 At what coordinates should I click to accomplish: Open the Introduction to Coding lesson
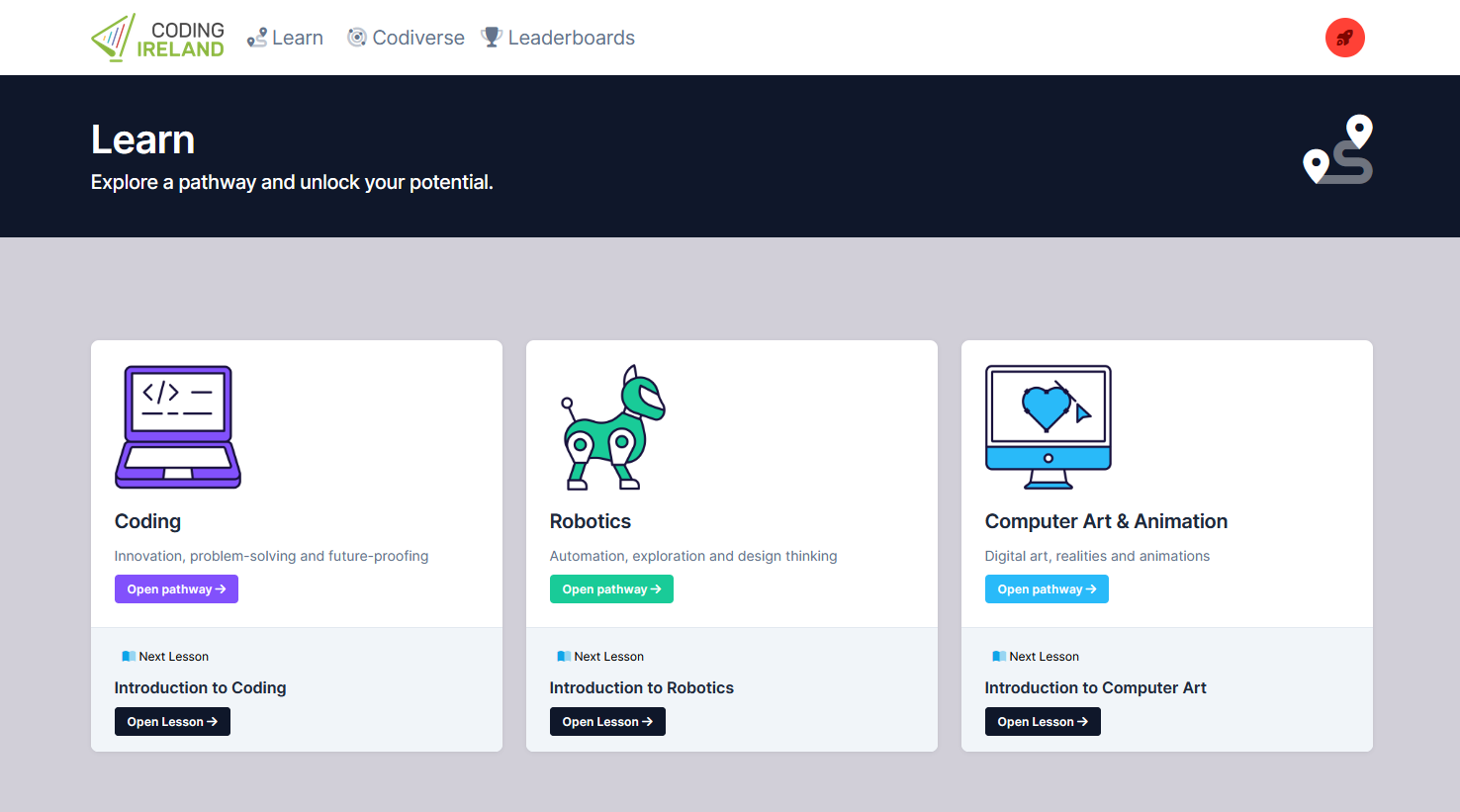click(172, 722)
